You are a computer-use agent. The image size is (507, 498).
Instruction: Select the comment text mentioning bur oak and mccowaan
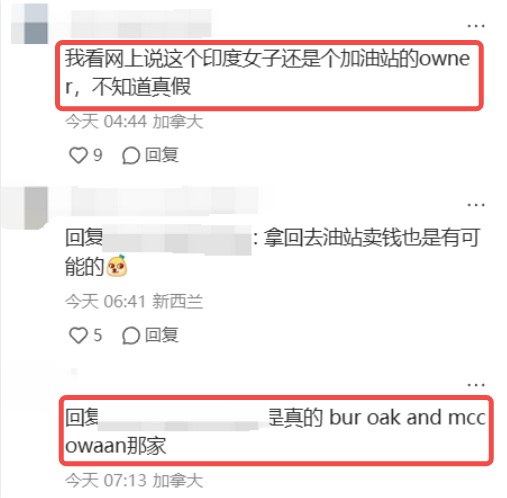click(x=275, y=432)
